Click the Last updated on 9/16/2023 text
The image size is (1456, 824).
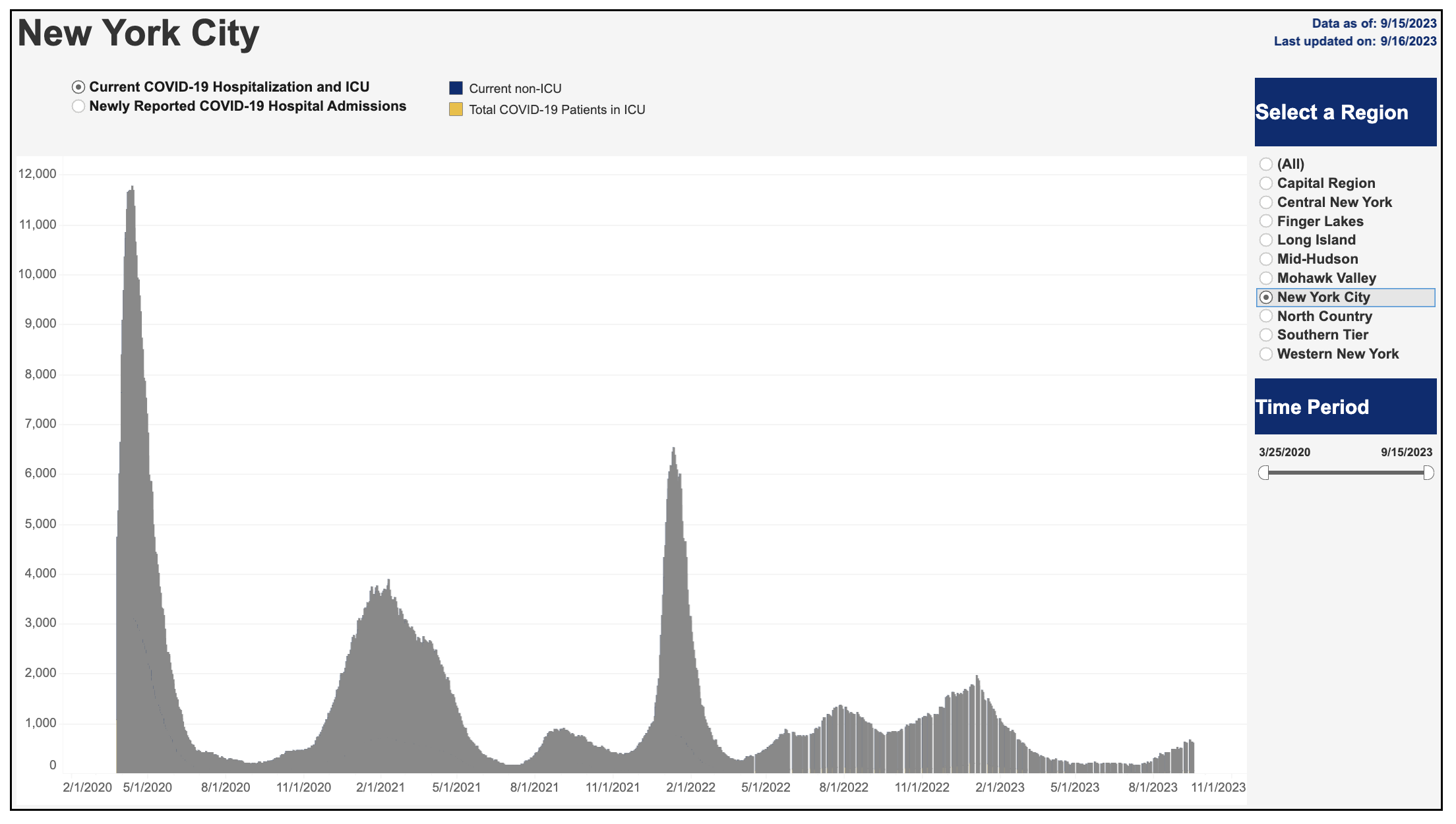point(1355,41)
